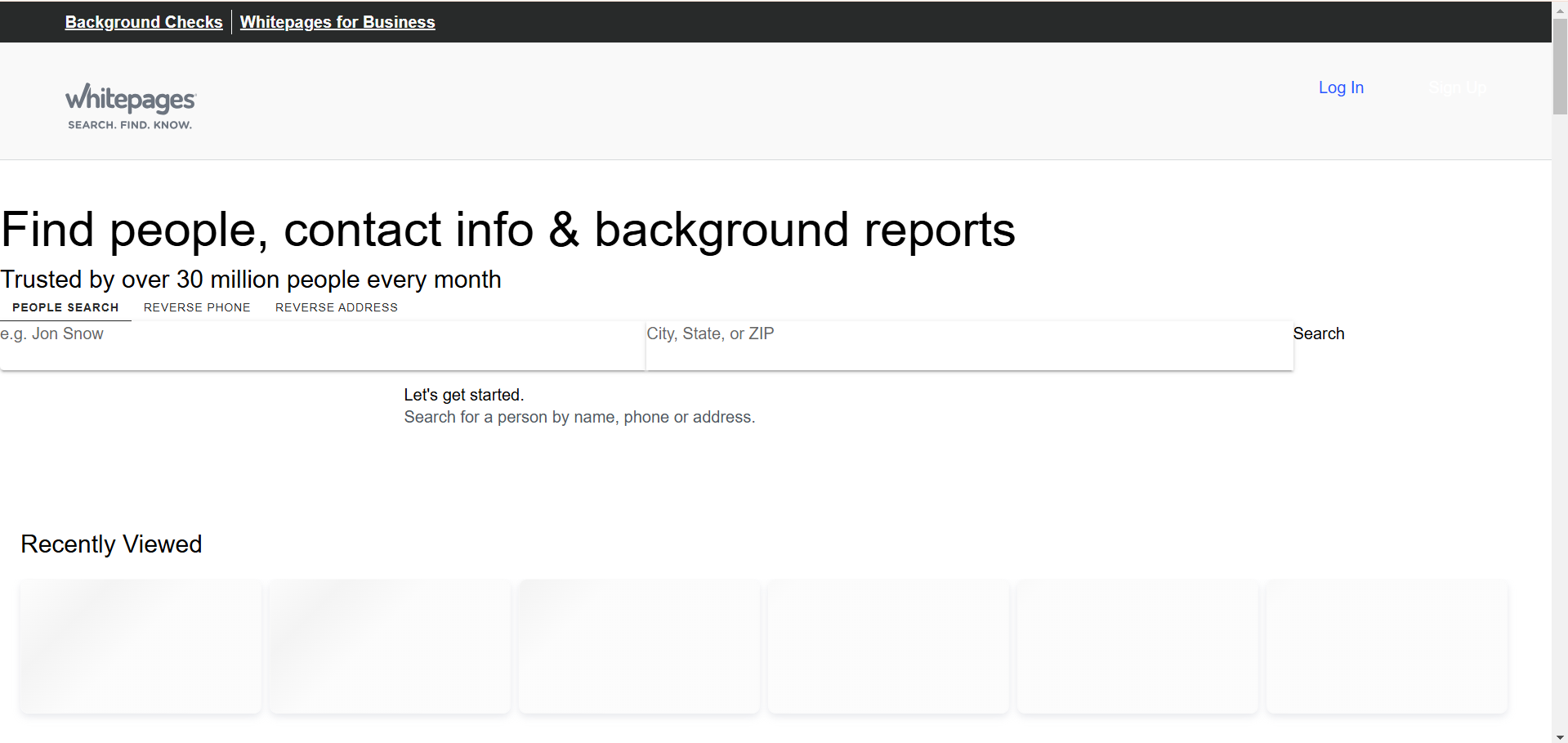Click 'Search for a person by name' text

click(579, 417)
